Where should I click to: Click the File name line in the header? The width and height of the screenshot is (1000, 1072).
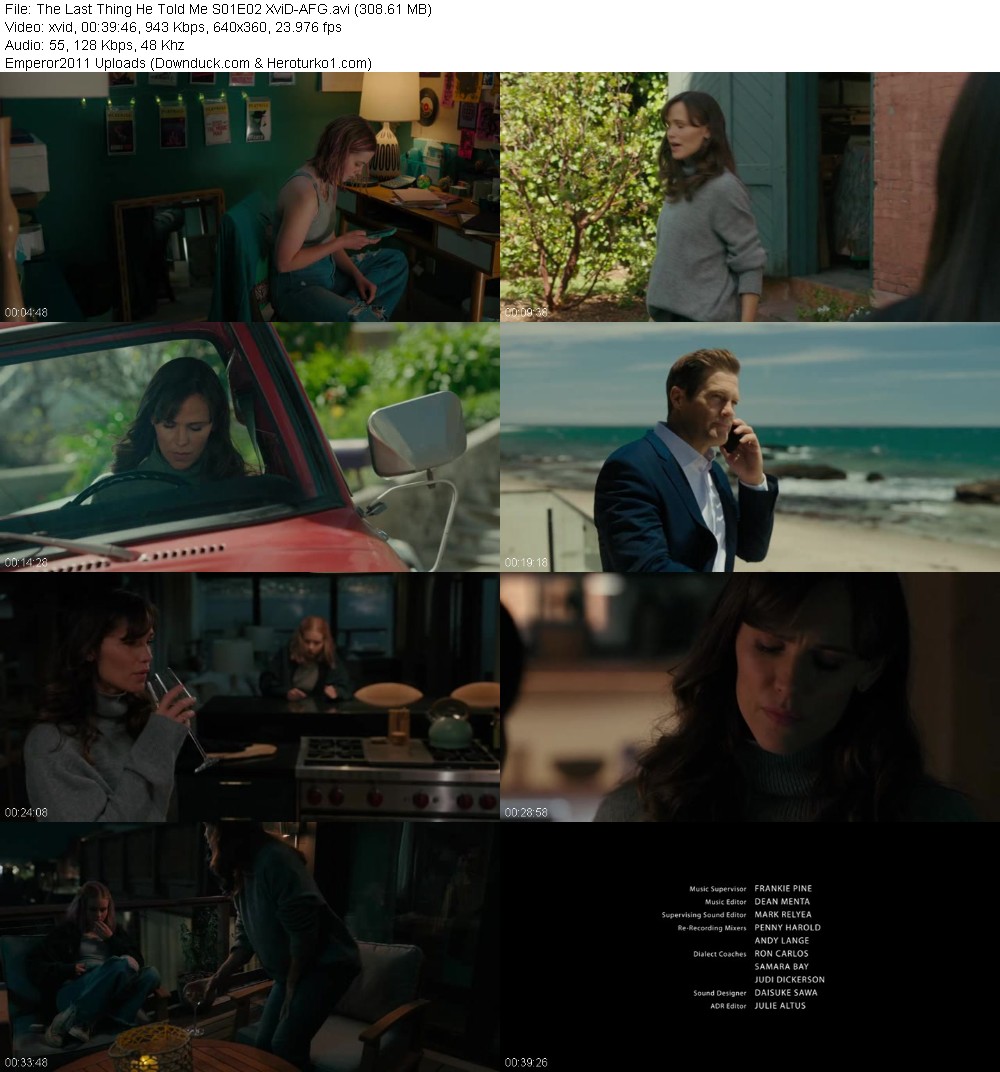click(x=218, y=10)
